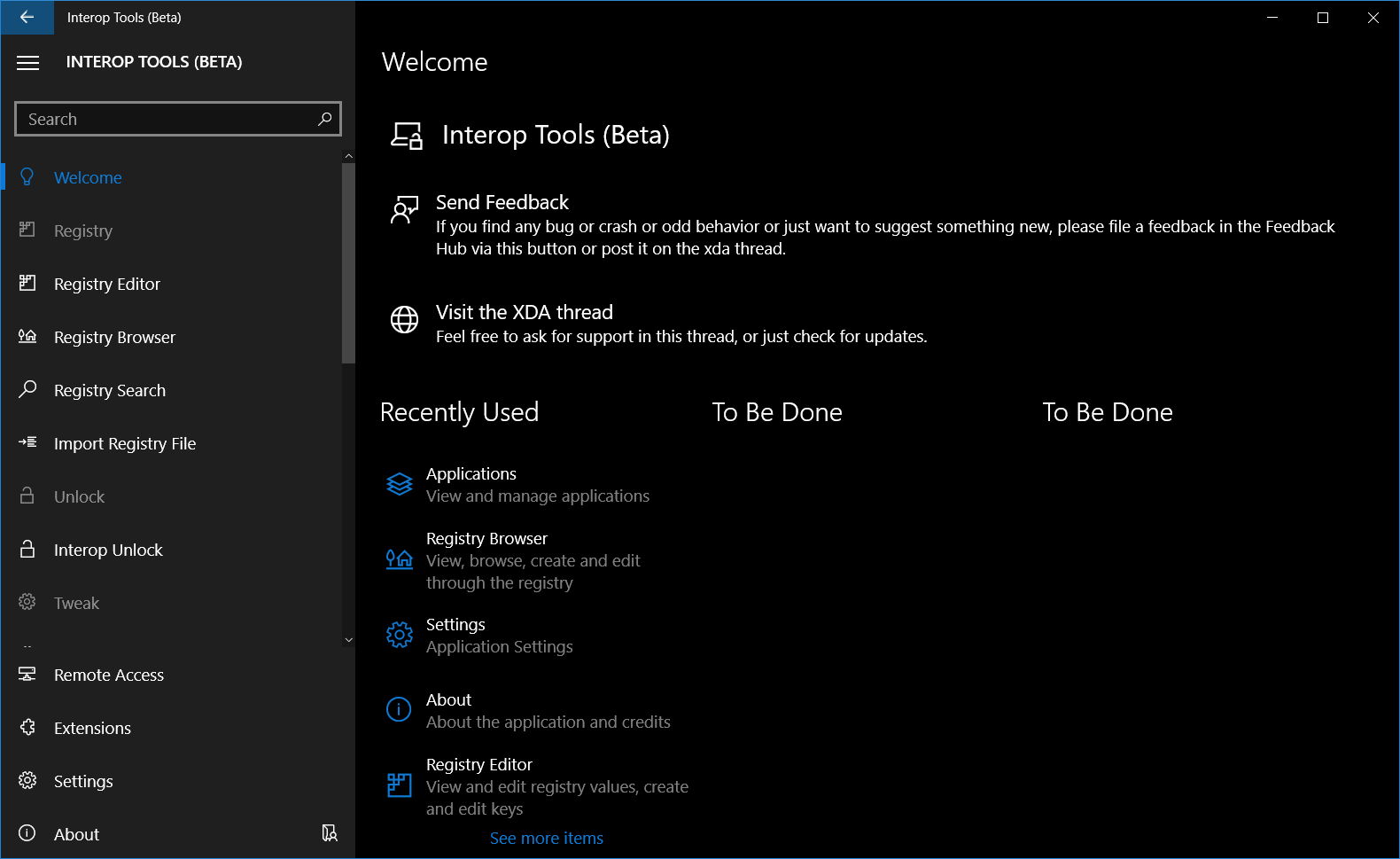The image size is (1400, 859).
Task: Click the Recently Used heading
Action: click(x=459, y=412)
